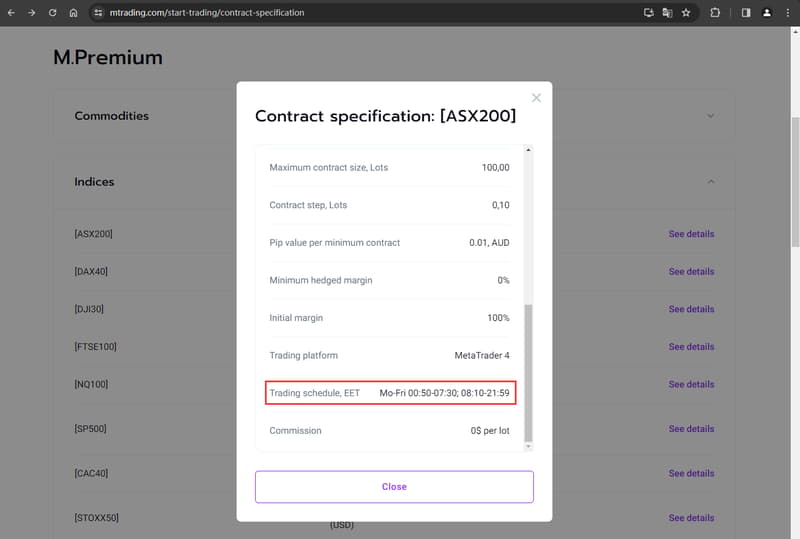800x539 pixels.
Task: Select the [NQ100] index row label
Action: click(91, 384)
